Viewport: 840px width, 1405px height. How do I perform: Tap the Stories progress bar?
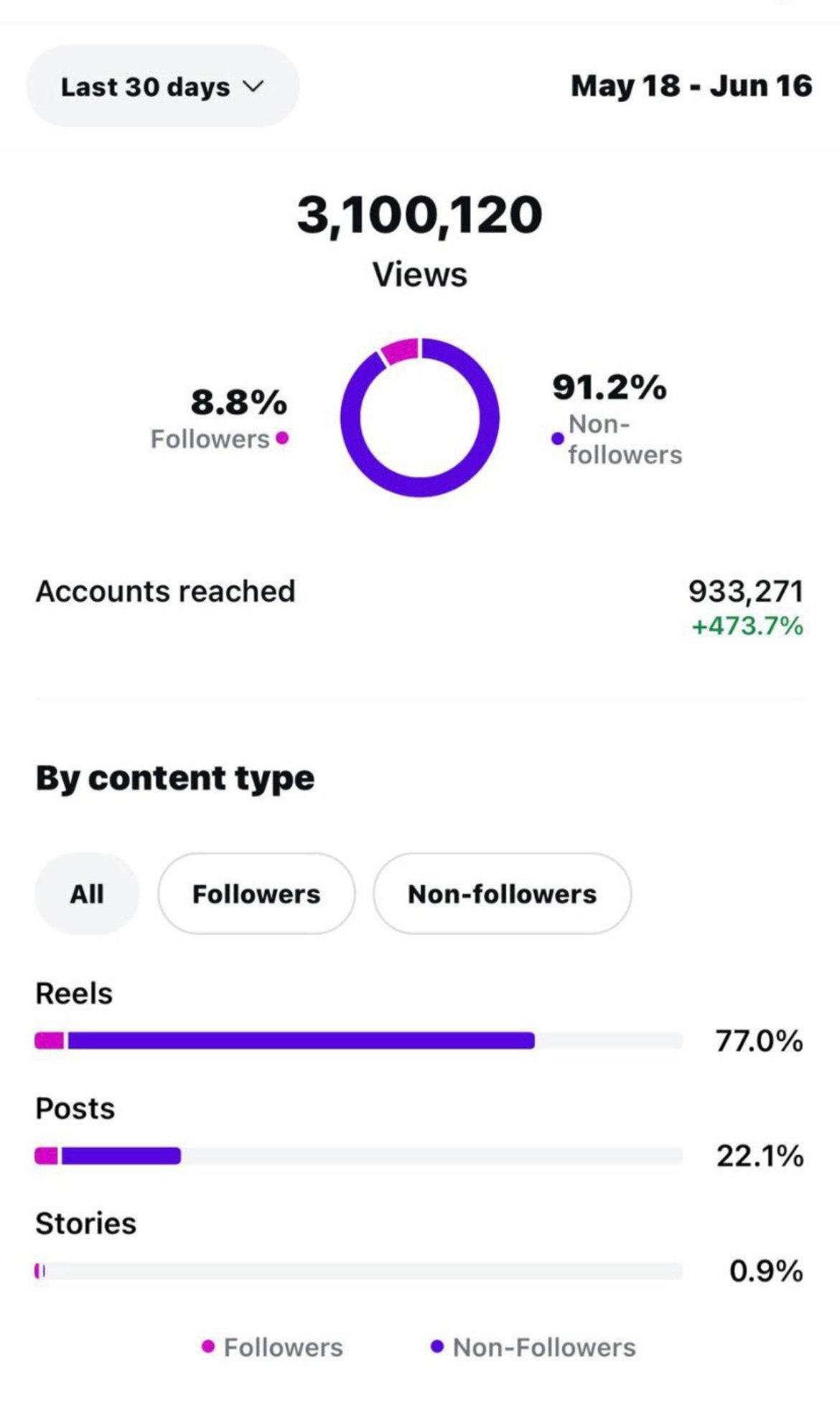pyautogui.click(x=358, y=1271)
